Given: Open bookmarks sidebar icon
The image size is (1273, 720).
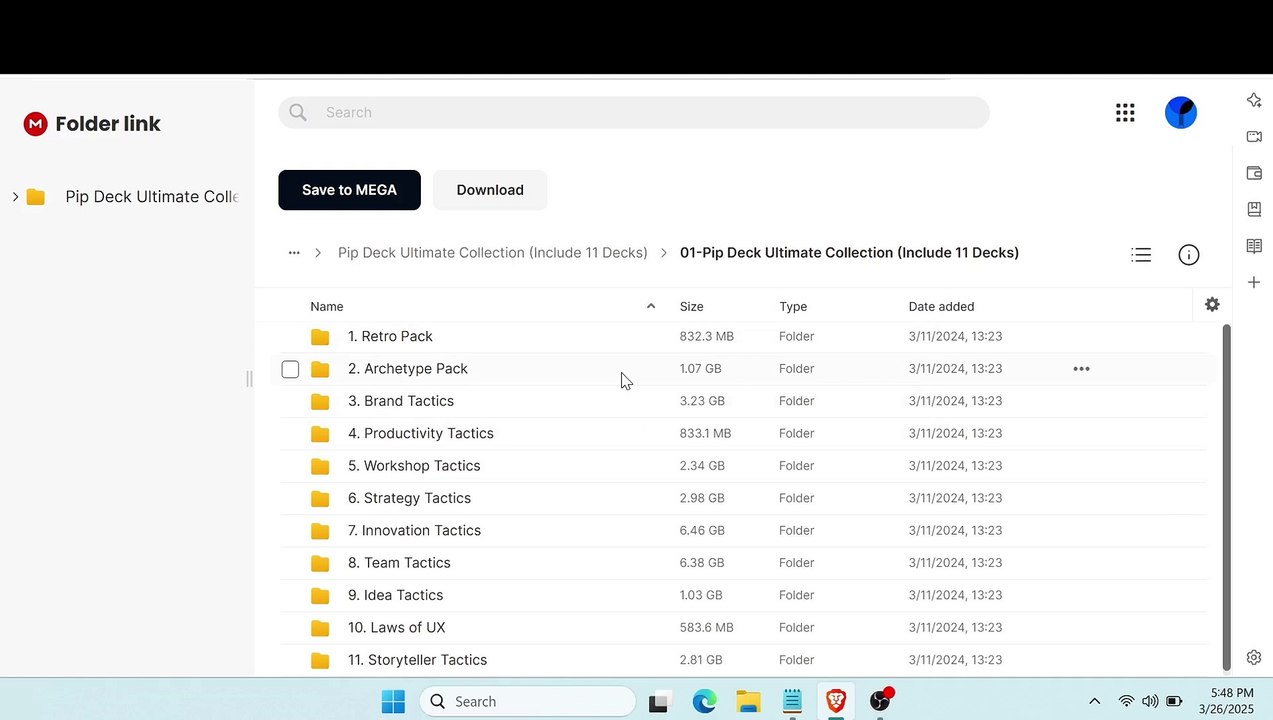Looking at the screenshot, I should tap(1254, 209).
